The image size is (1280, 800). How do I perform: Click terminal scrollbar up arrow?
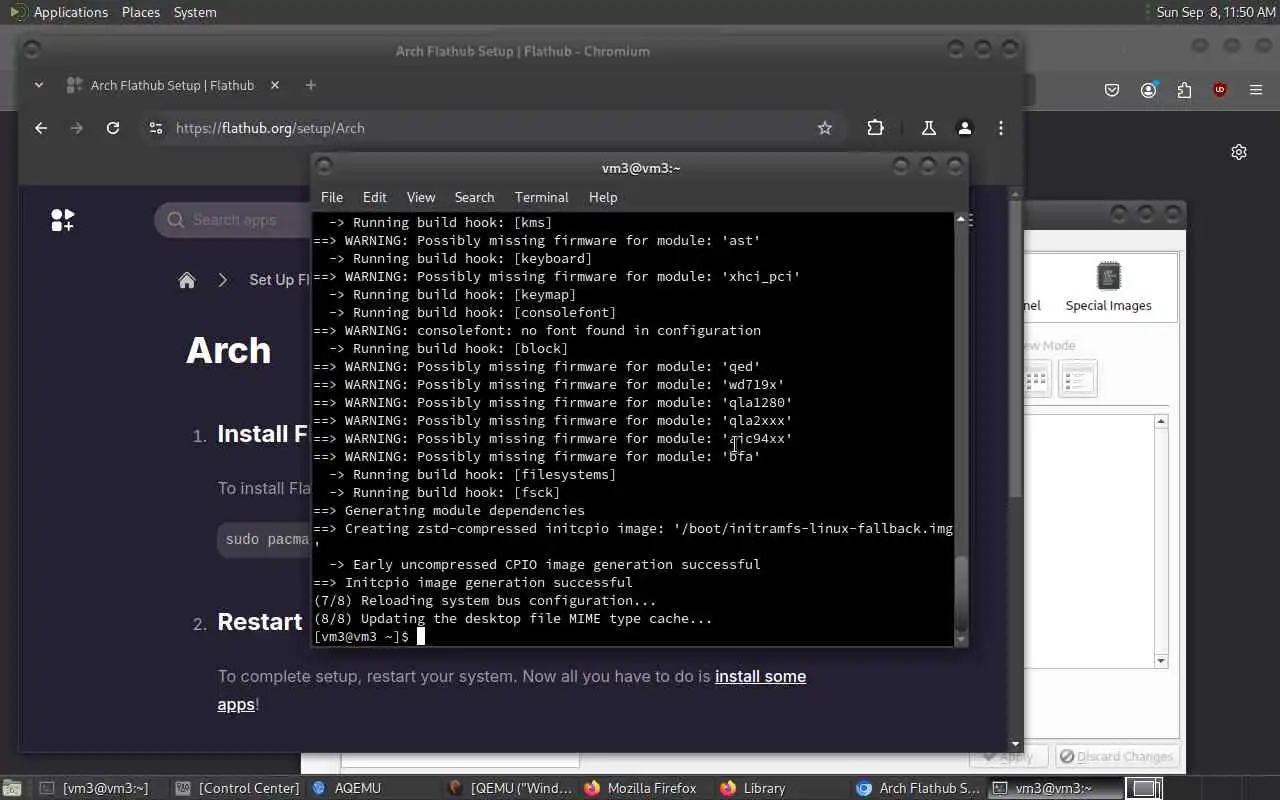coord(961,219)
